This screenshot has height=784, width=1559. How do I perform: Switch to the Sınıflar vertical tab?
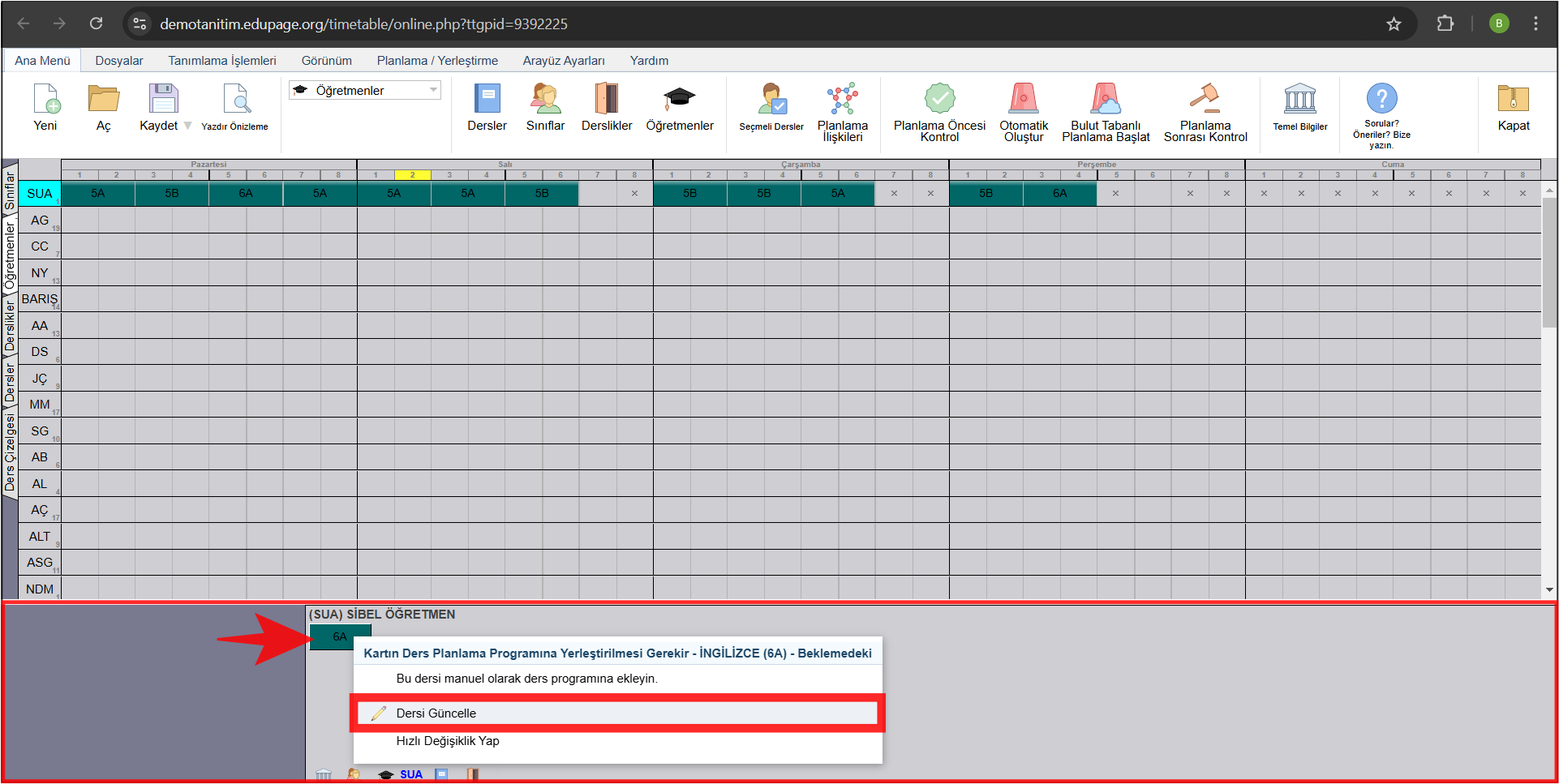(x=10, y=190)
